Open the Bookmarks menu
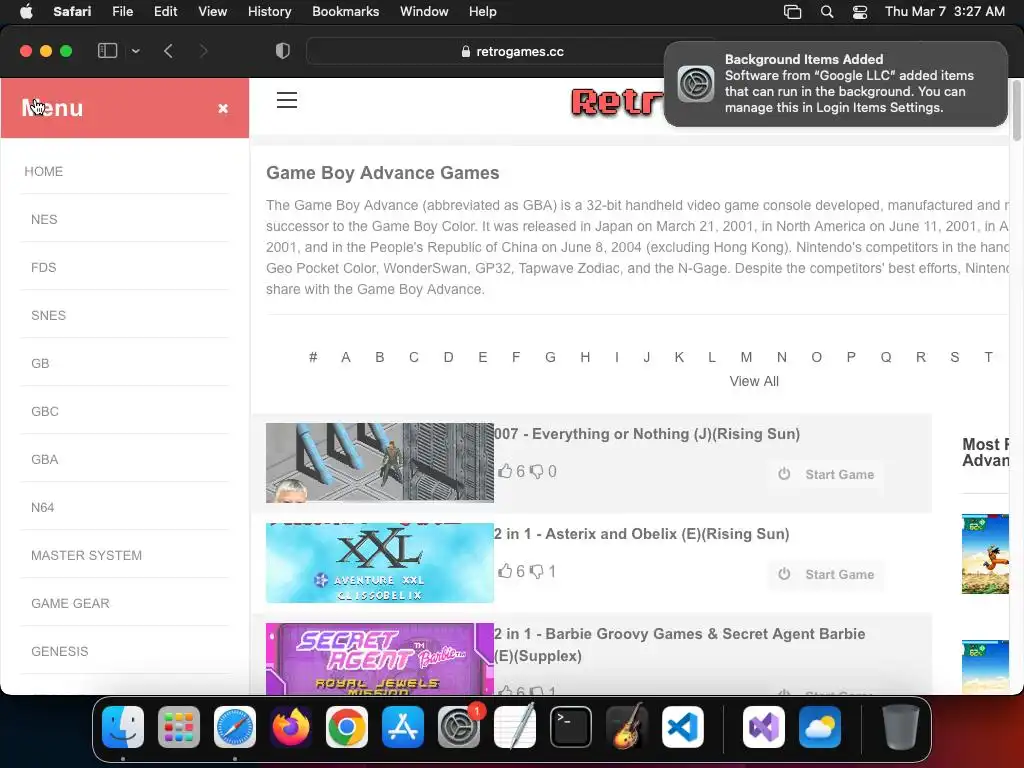1024x768 pixels. point(345,11)
